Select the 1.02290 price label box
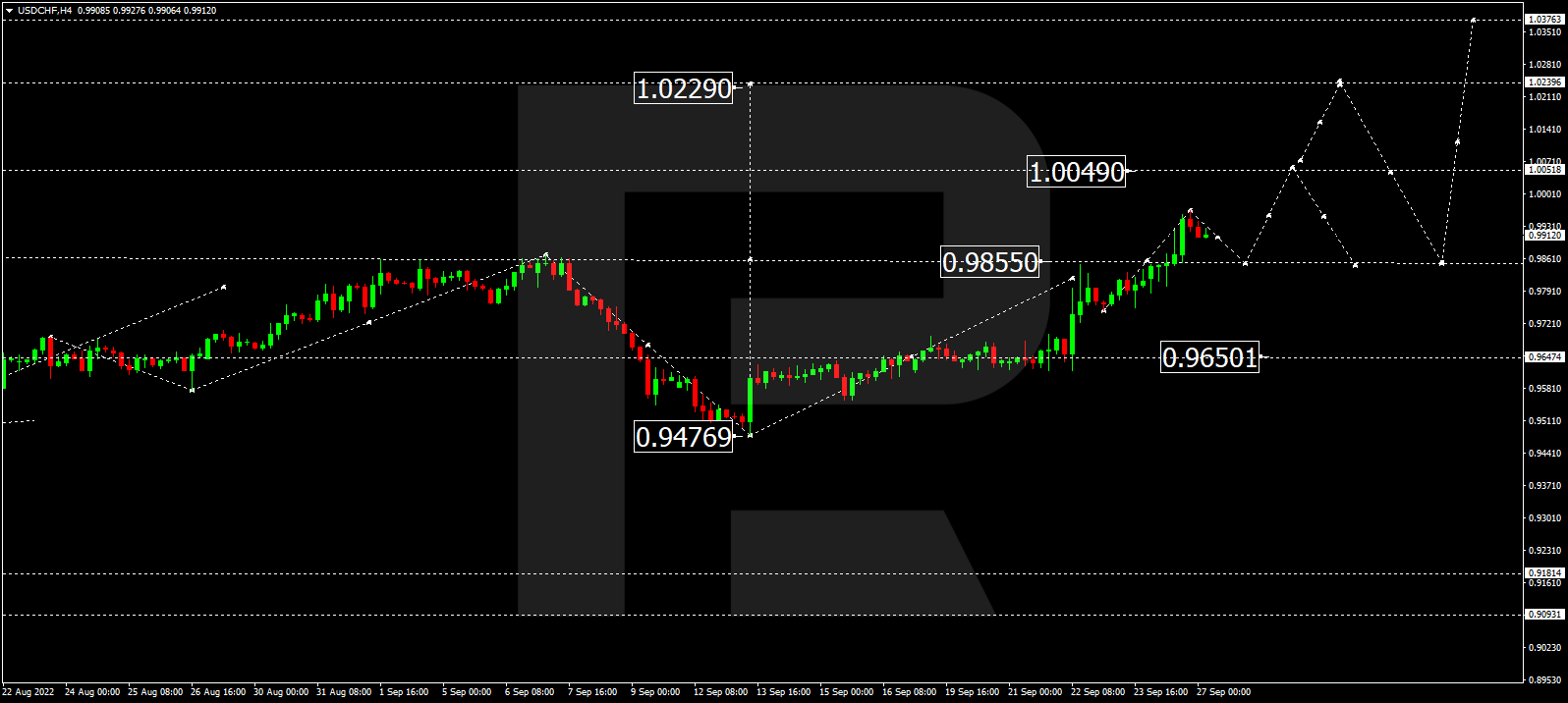 683,89
